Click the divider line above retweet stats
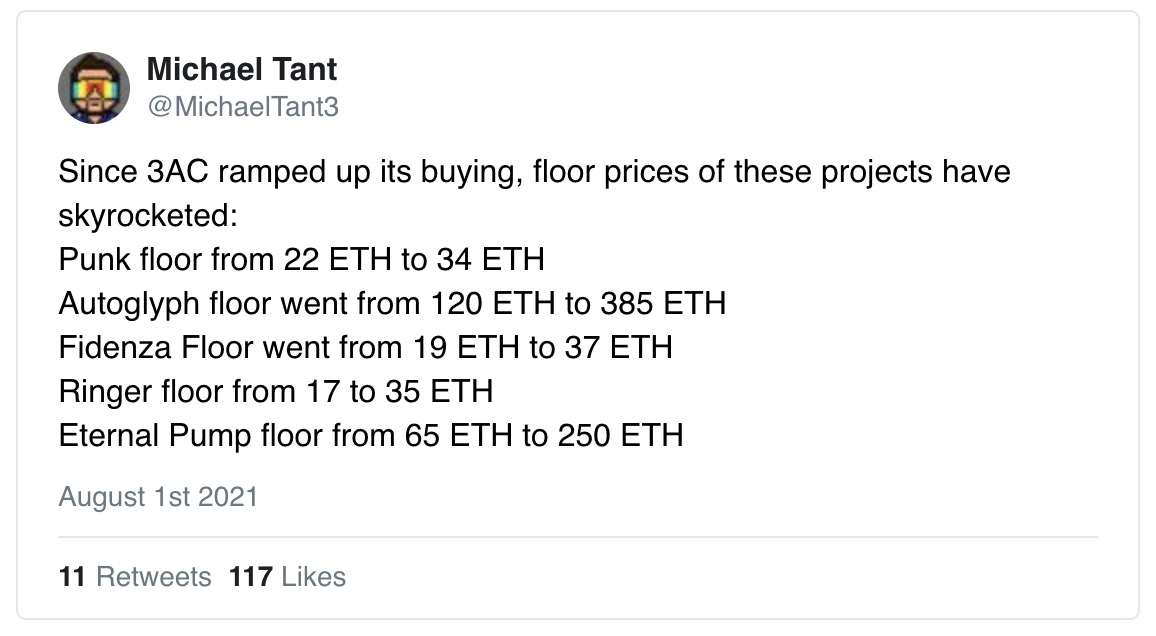 tap(578, 537)
